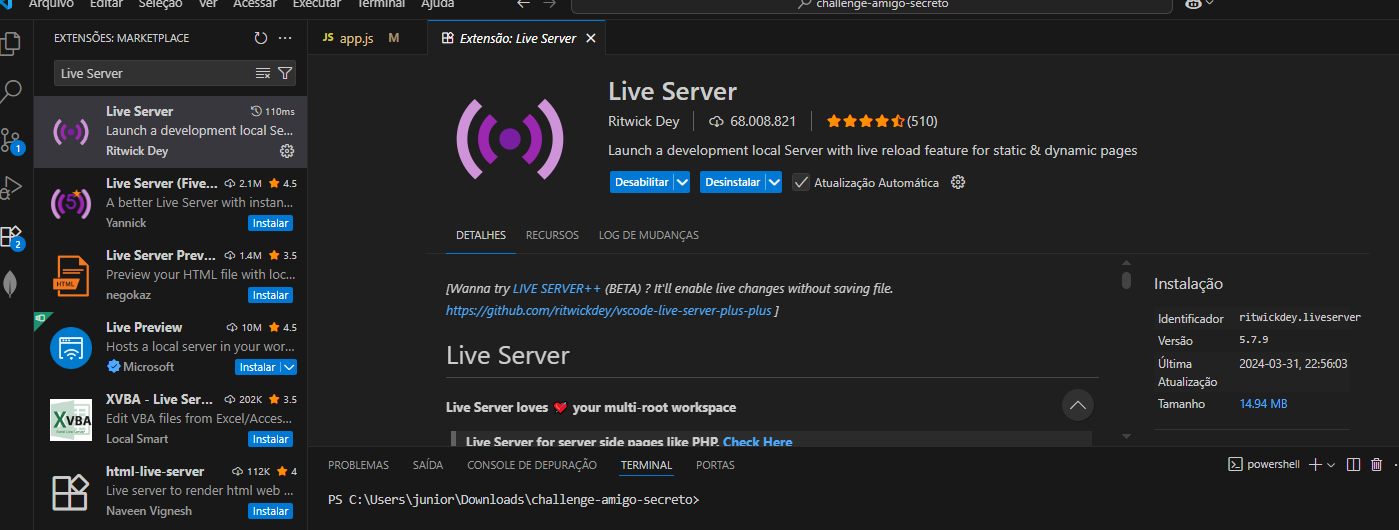Open the vscode-live-server-plus-plus GitHub link
The image size is (1399, 530).
608,311
